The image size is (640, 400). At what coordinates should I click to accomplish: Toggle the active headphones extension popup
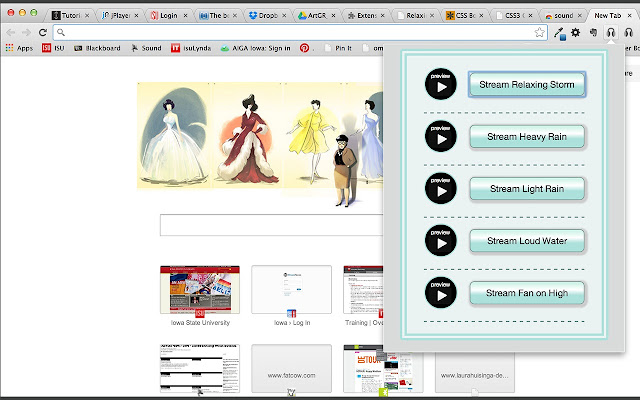click(611, 32)
